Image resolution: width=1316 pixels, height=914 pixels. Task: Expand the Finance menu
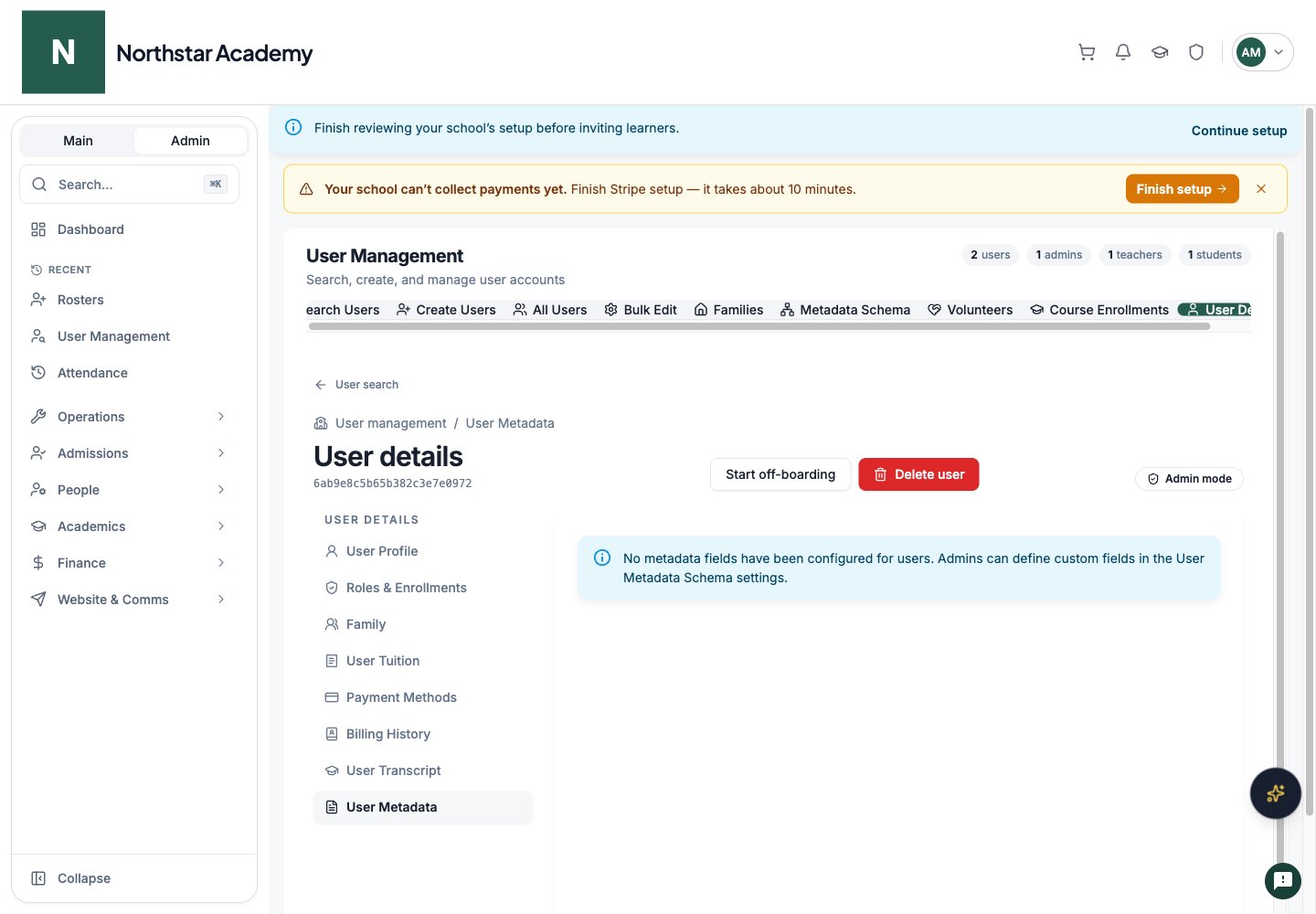coord(128,563)
